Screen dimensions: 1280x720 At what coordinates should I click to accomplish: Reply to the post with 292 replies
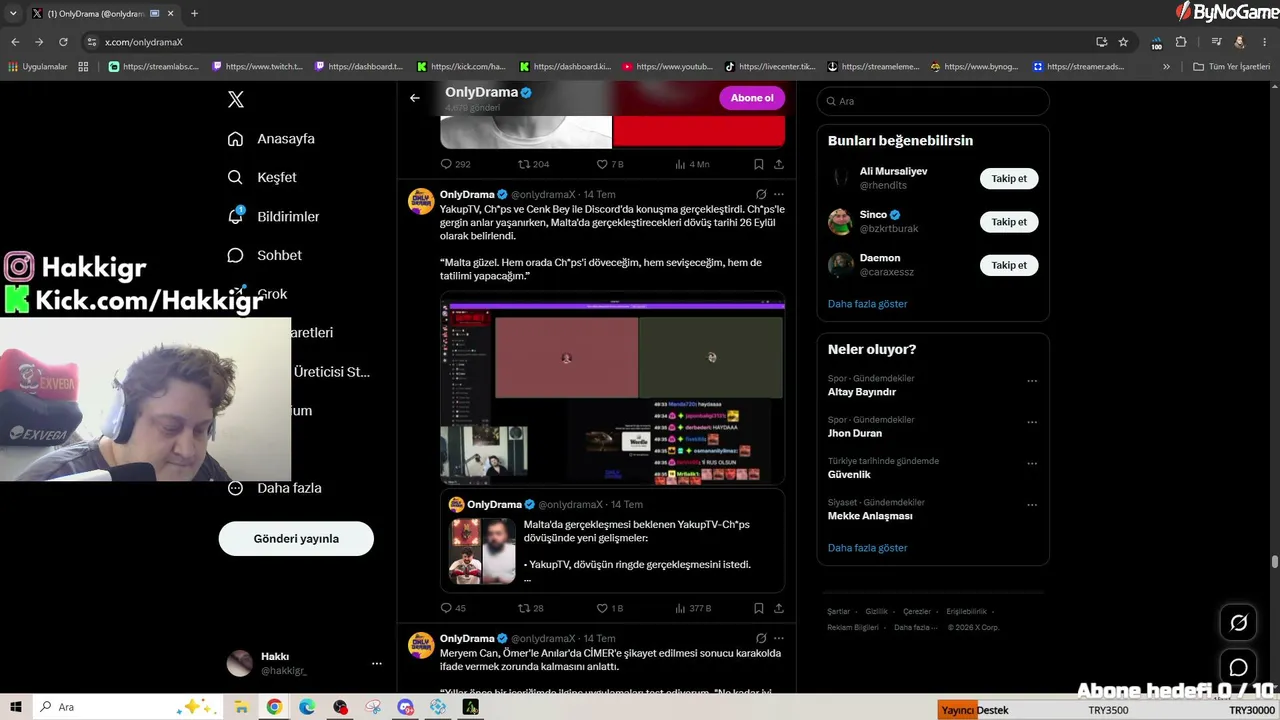pos(455,164)
